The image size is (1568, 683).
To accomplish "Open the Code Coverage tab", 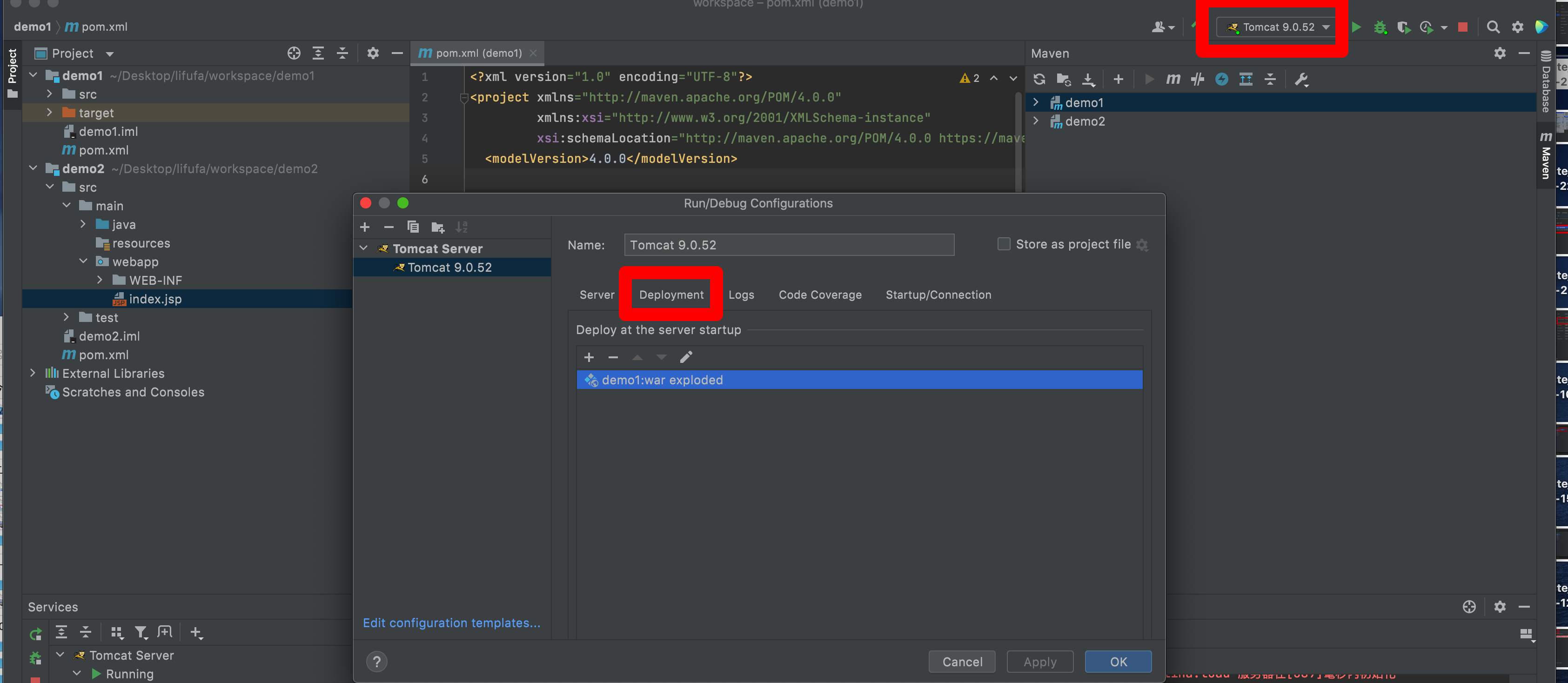I will tap(820, 295).
